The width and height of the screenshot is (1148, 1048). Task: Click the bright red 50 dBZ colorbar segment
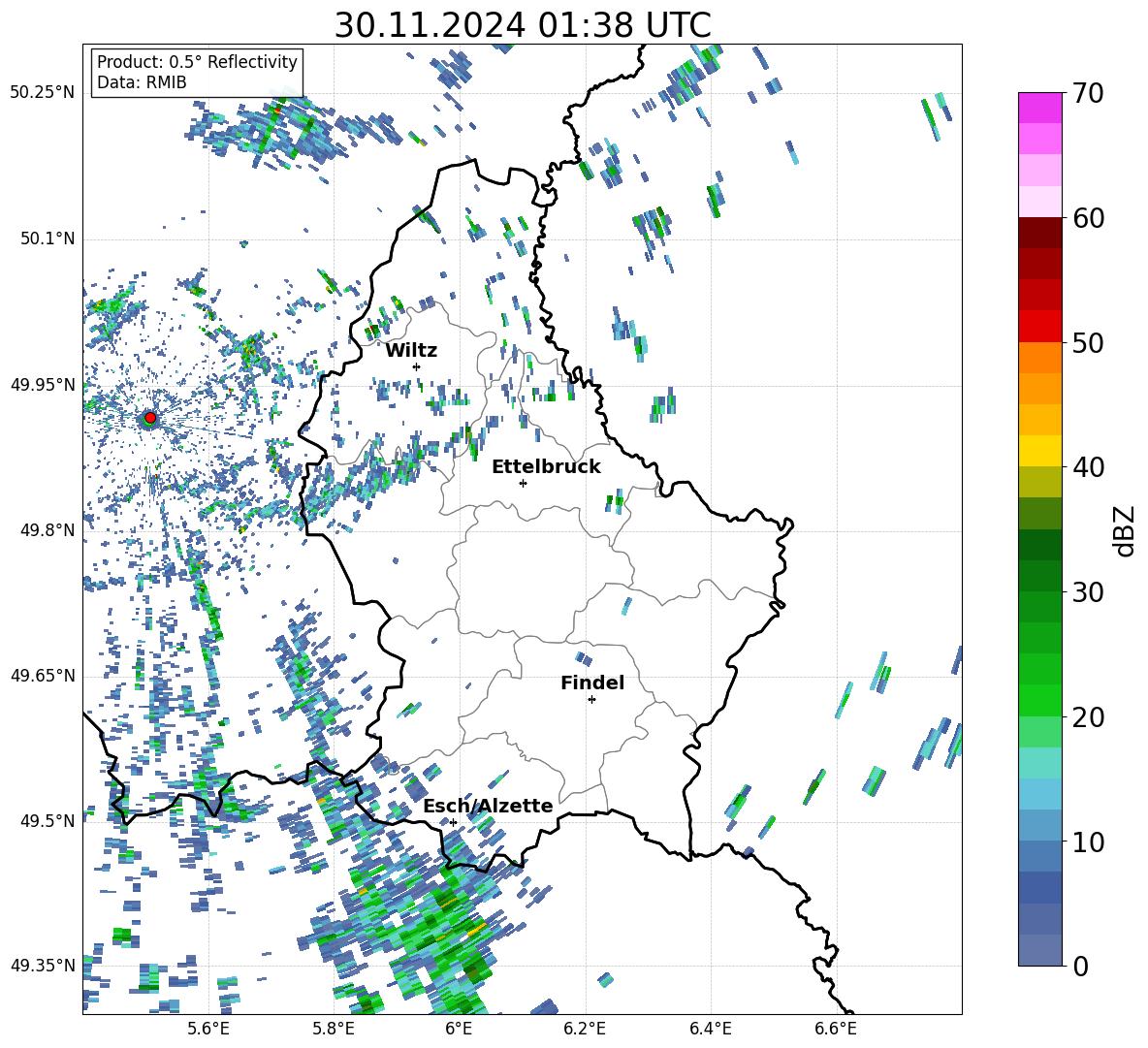(1040, 327)
